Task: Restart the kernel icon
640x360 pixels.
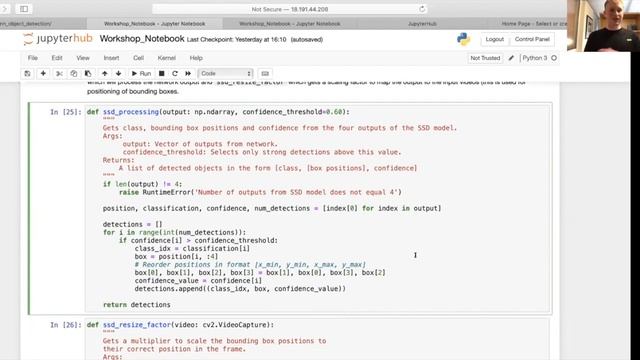Action: tap(175, 73)
